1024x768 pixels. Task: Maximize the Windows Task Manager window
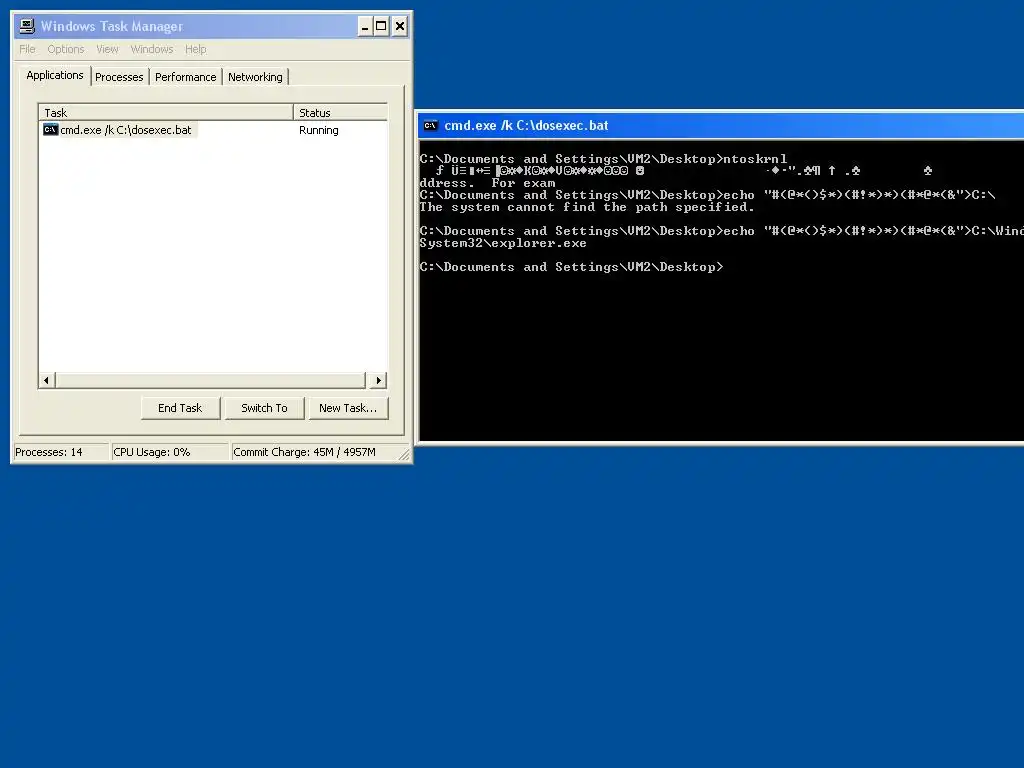(381, 27)
